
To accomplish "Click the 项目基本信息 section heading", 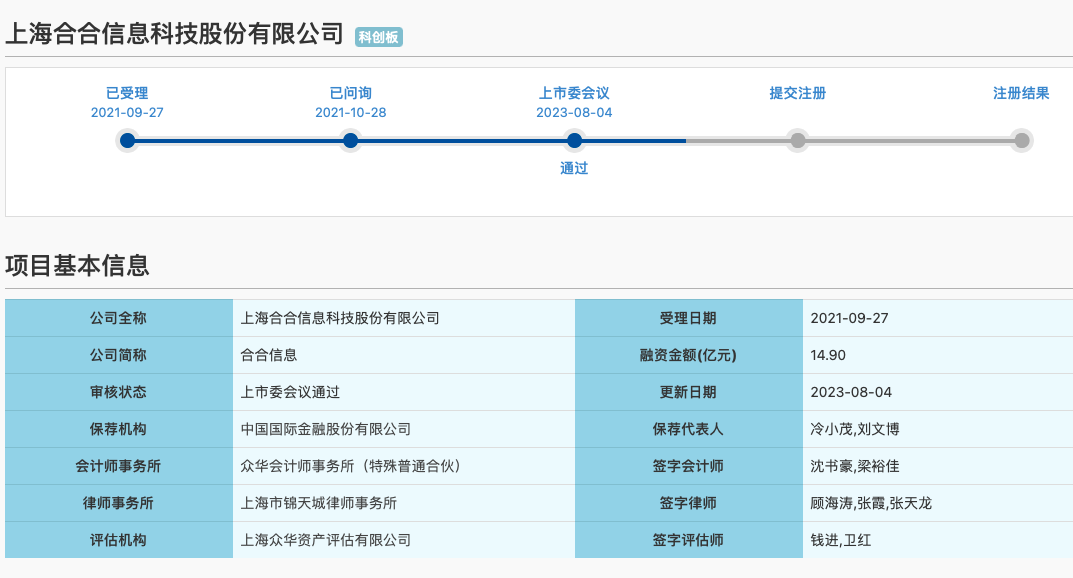I will pyautogui.click(x=77, y=265).
